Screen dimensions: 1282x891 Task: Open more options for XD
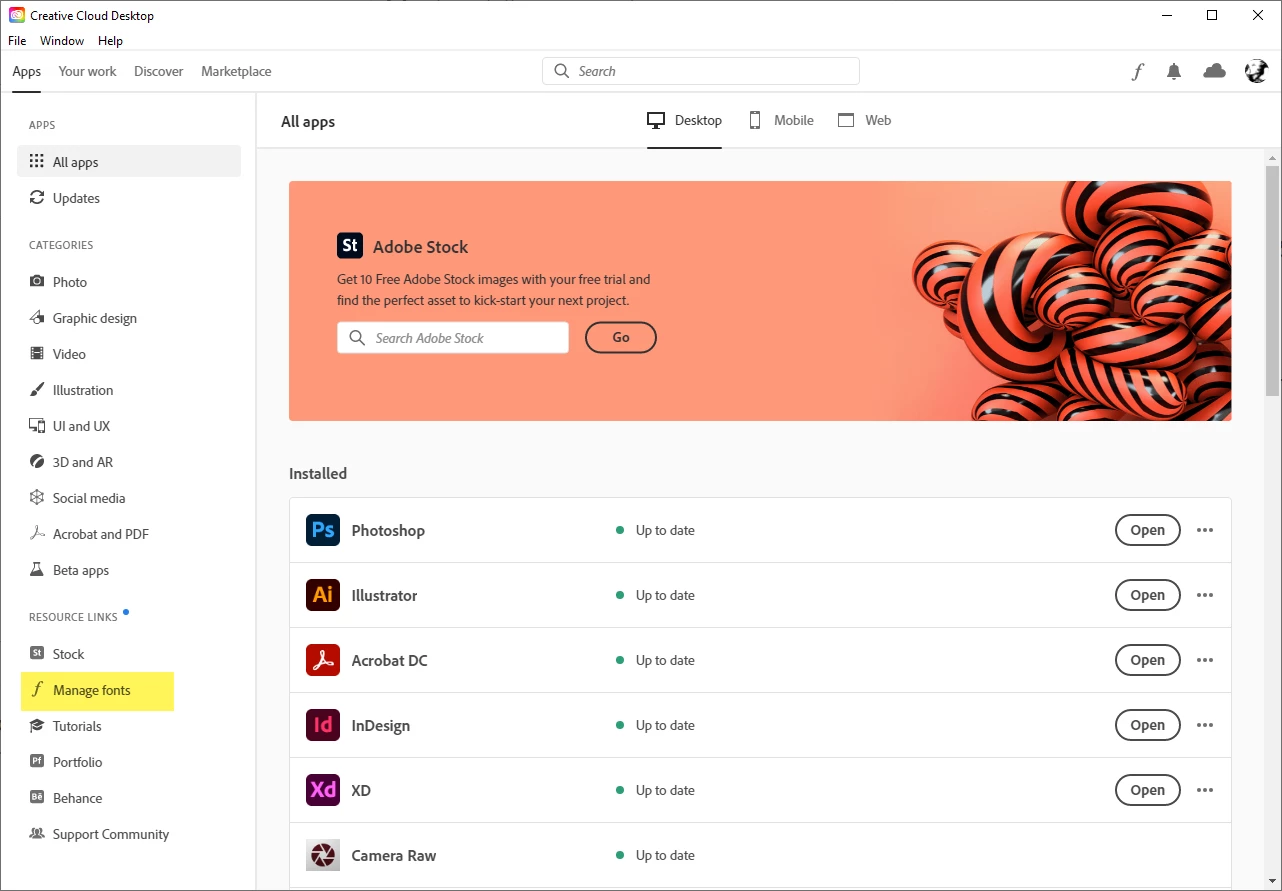[1205, 790]
